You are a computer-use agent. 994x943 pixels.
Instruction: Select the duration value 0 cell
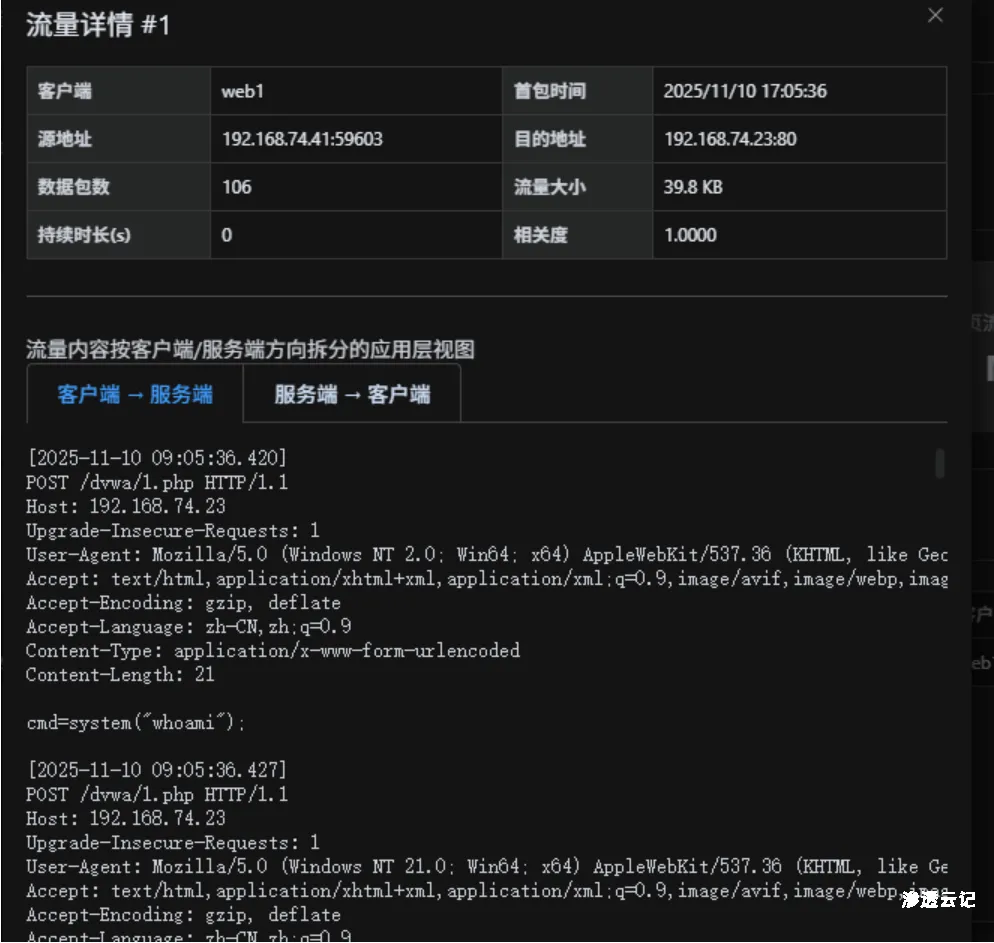tap(224, 235)
